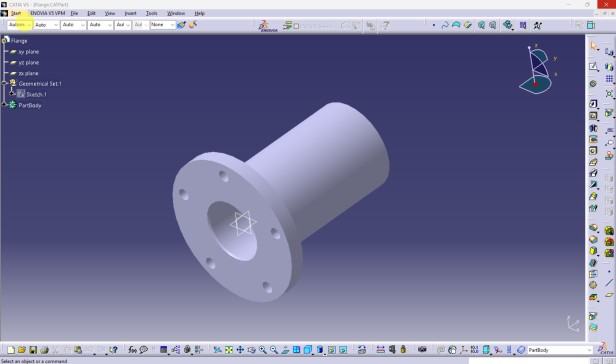Viewport: 616px width, 364px height.
Task: Open the Tools menu
Action: 152,13
